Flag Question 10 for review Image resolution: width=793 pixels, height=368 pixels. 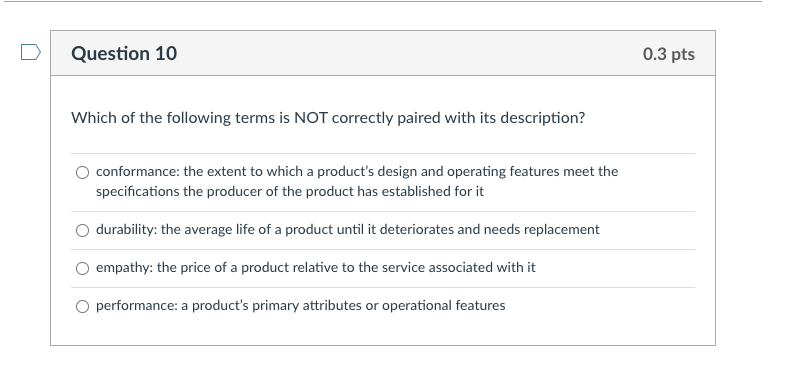coord(31,52)
